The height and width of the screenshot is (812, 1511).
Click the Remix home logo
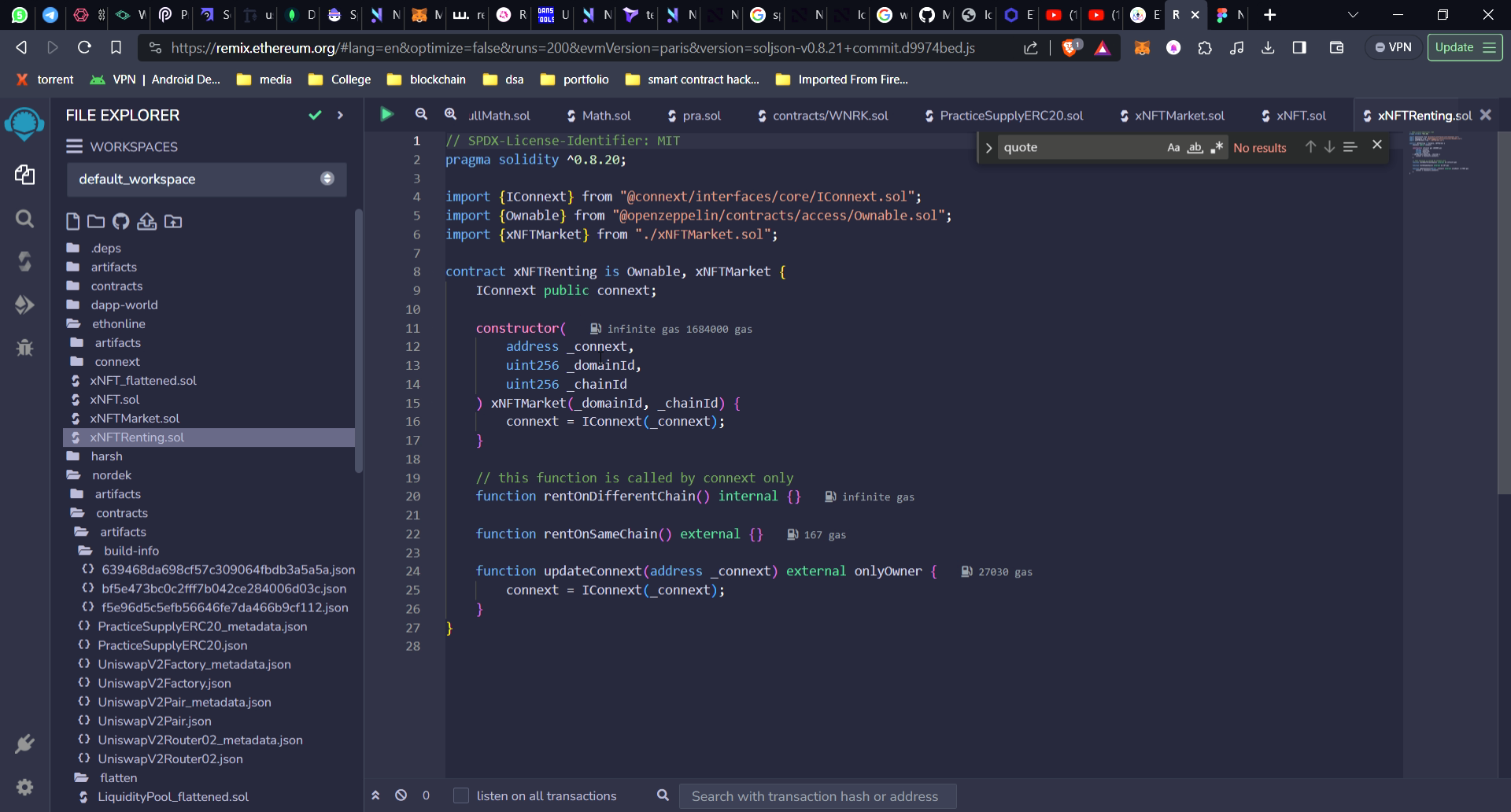24,124
